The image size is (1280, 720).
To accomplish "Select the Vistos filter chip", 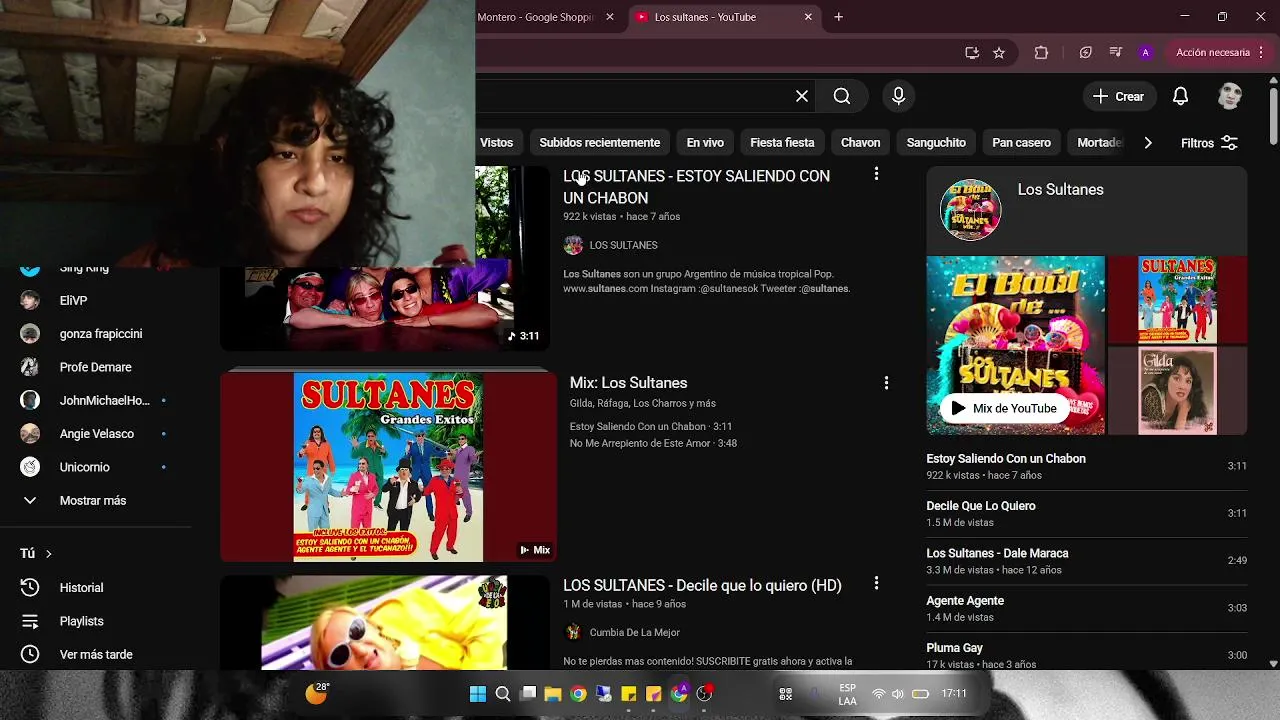I will tap(496, 143).
